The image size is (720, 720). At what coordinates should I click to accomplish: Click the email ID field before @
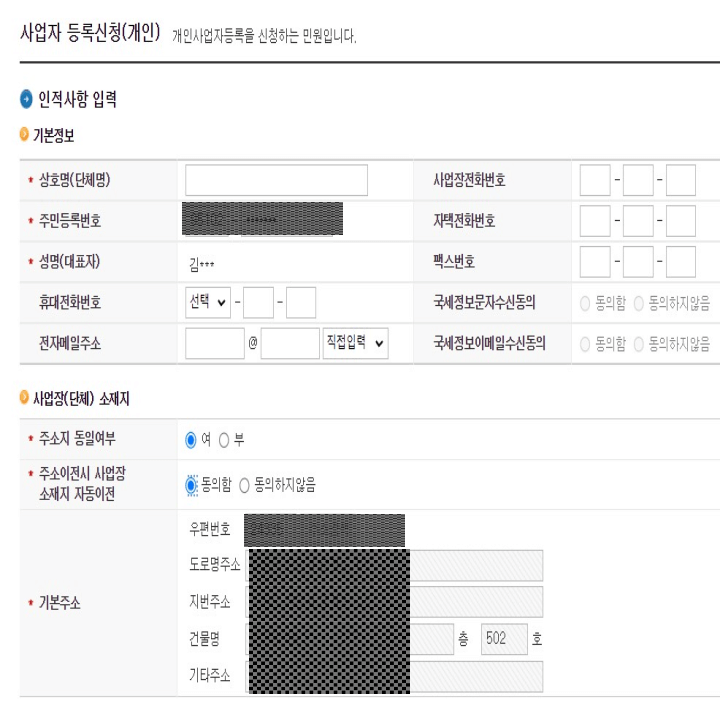(x=214, y=343)
